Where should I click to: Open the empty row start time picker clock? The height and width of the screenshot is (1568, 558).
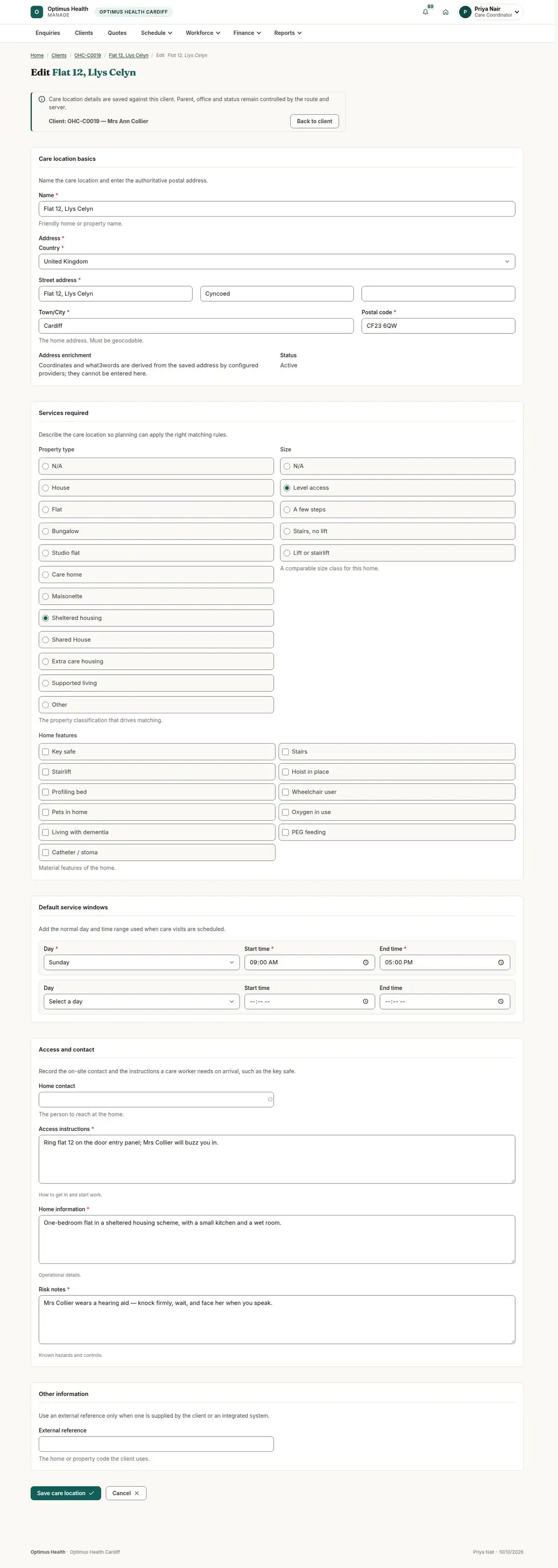point(365,1001)
